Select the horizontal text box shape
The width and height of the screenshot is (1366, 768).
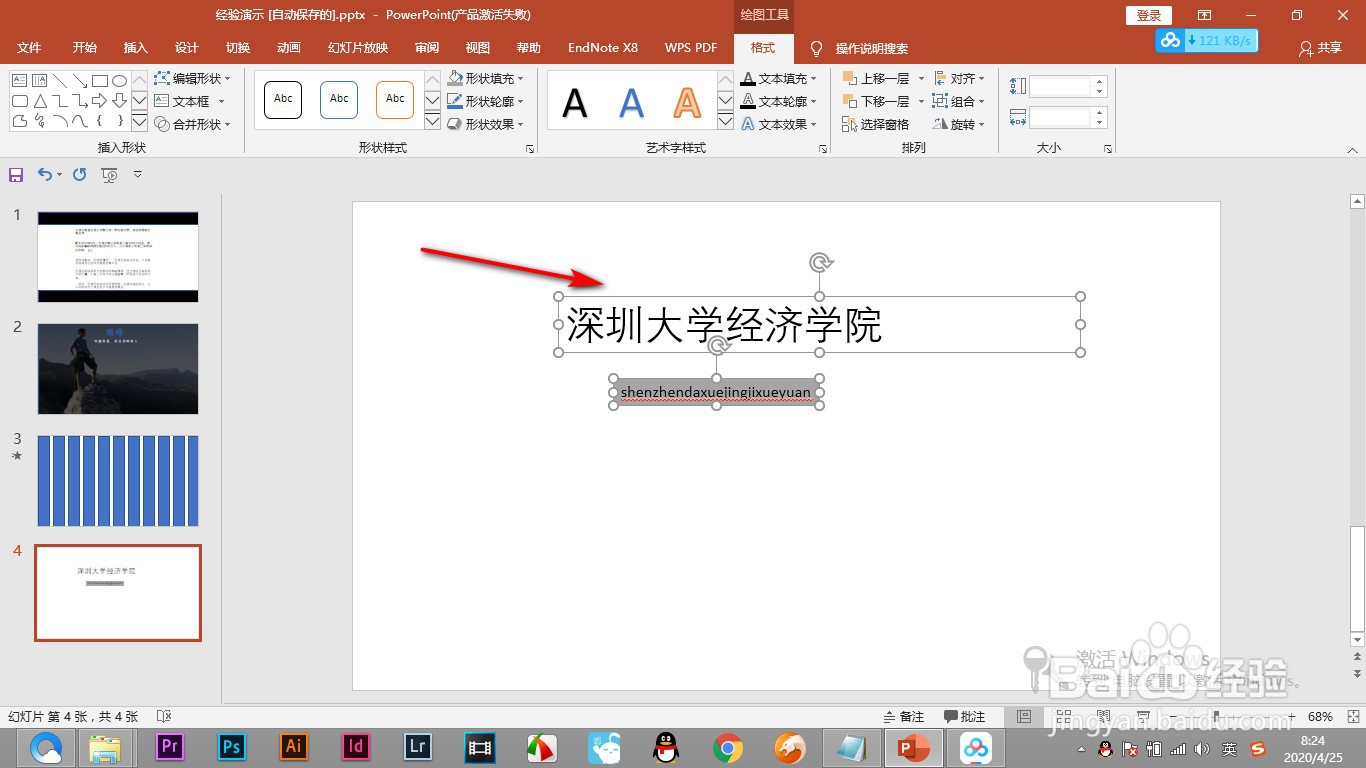[x=19, y=80]
